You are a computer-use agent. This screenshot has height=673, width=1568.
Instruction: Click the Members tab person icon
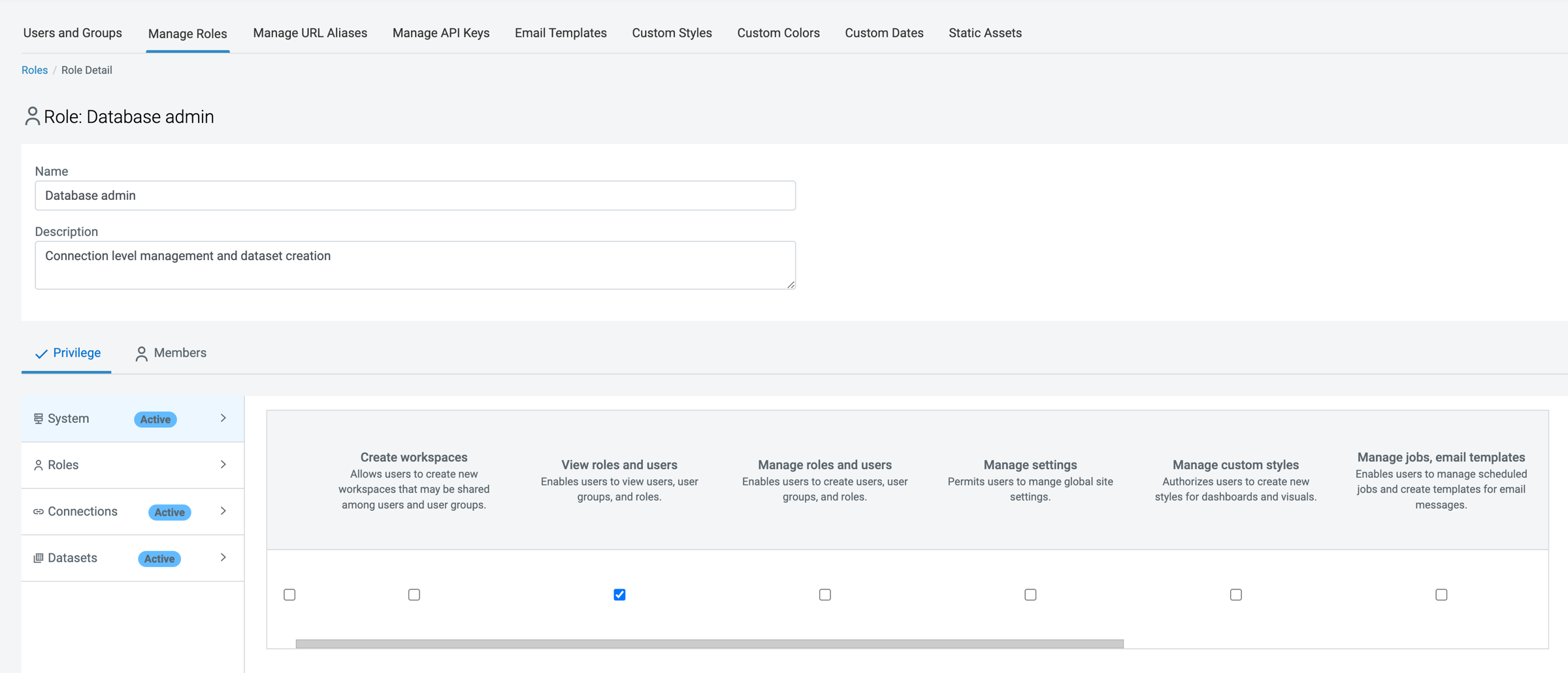(x=141, y=353)
